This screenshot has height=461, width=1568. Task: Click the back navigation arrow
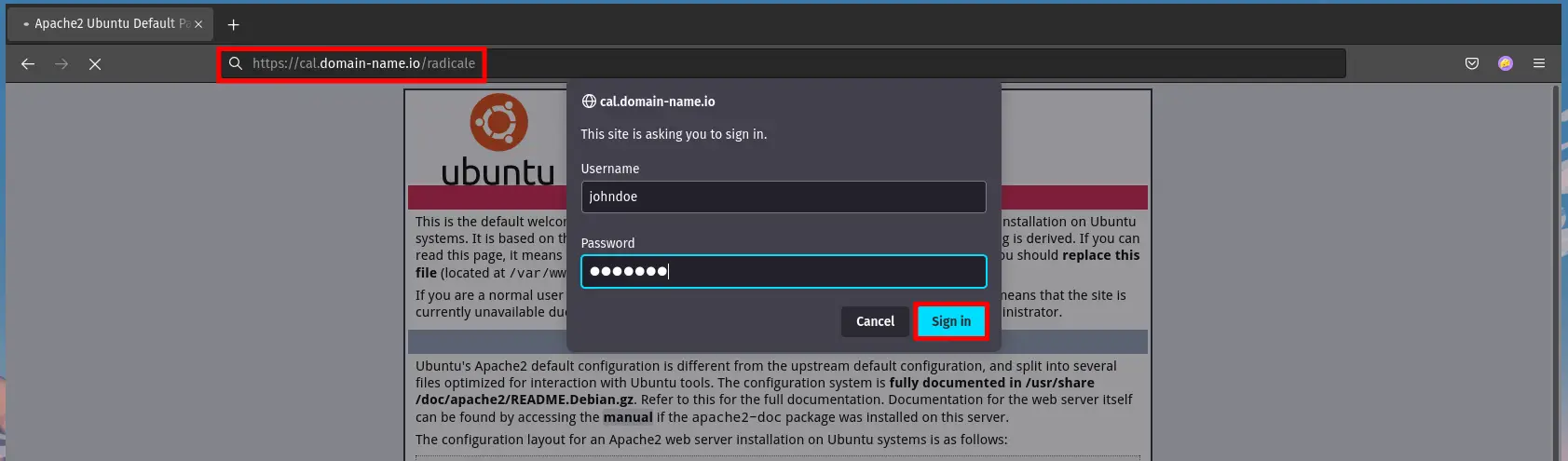click(x=28, y=63)
